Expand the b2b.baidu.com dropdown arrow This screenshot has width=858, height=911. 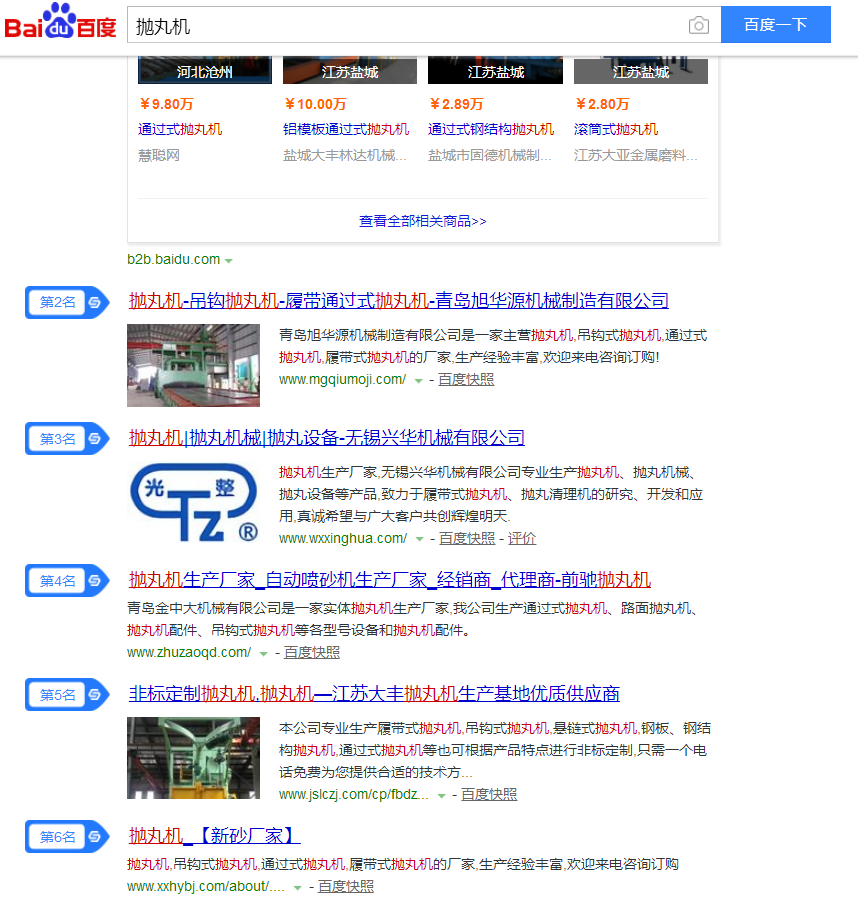[229, 261]
